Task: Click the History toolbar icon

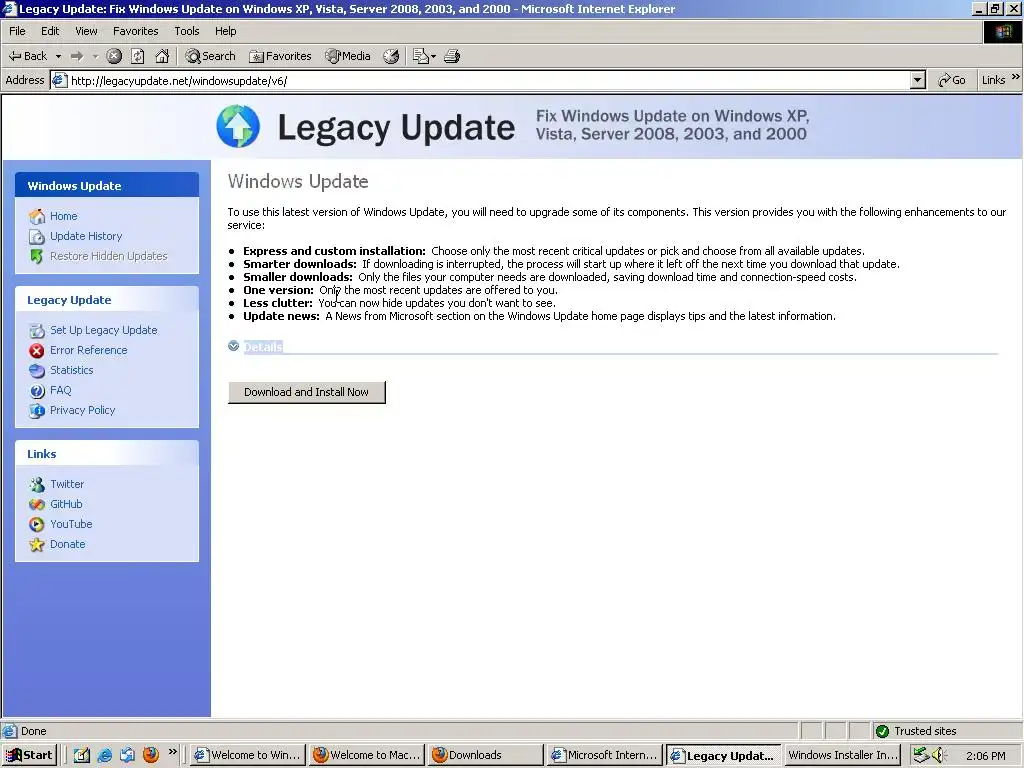Action: (x=391, y=57)
